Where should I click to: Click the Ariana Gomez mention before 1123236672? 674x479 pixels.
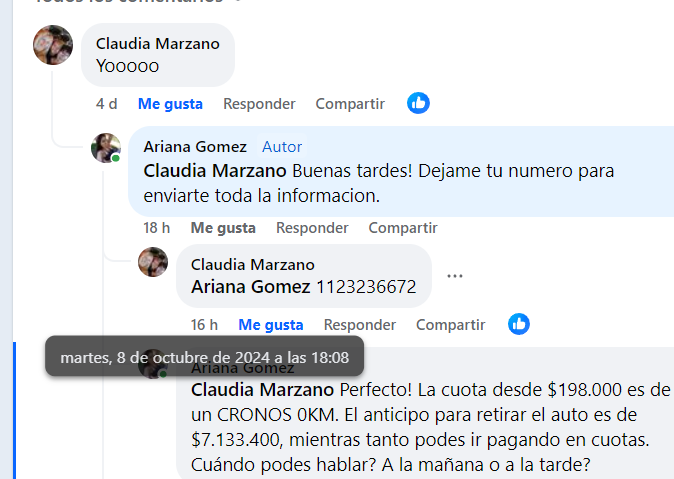pyautogui.click(x=251, y=287)
